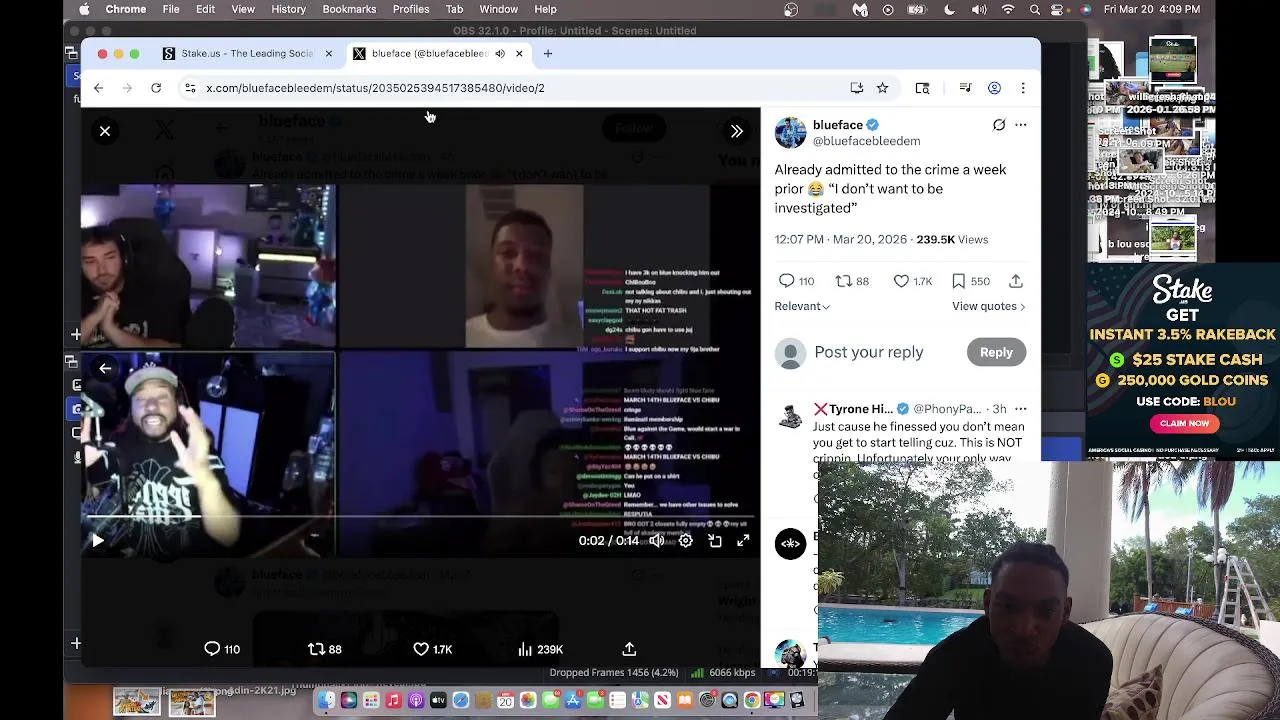Viewport: 1280px width, 720px height.
Task: Open Chrome three-dot menu
Action: coord(1023,88)
